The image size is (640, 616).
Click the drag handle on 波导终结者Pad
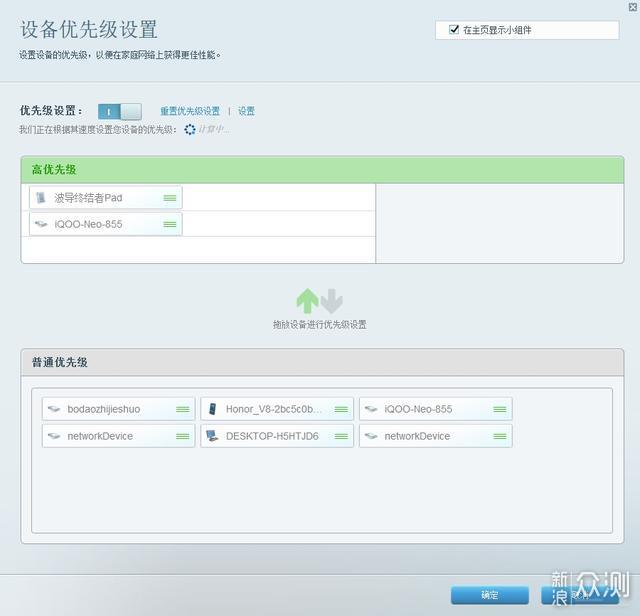[x=170, y=198]
